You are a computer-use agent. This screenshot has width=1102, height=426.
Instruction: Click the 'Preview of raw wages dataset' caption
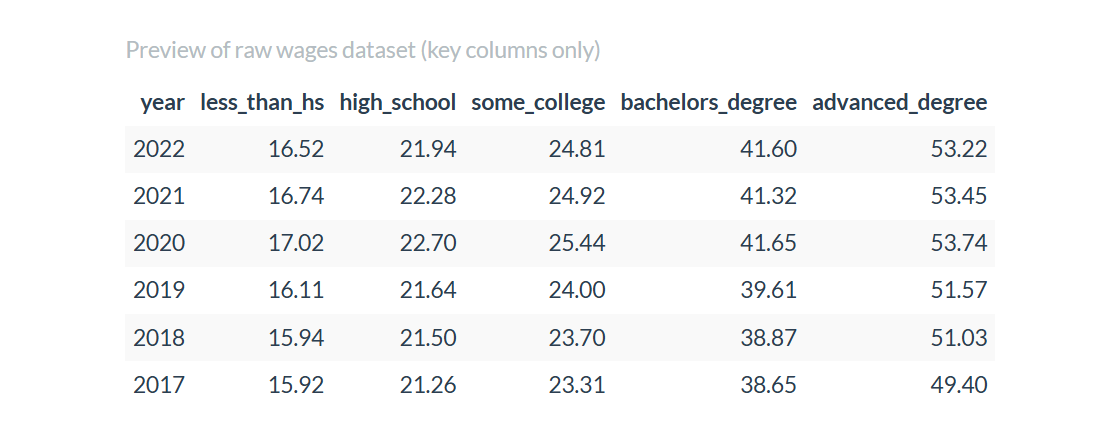pos(363,50)
